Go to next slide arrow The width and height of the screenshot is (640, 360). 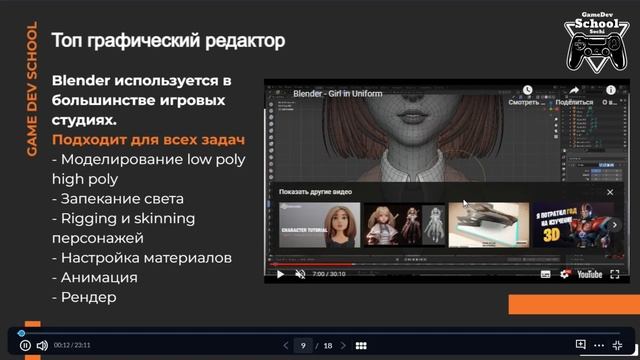click(x=343, y=346)
